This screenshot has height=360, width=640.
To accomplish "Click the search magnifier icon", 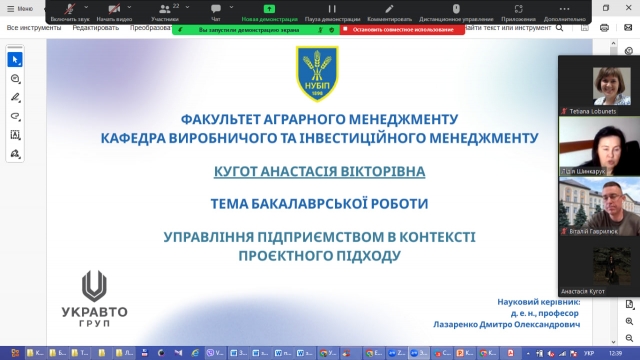I will [560, 28].
